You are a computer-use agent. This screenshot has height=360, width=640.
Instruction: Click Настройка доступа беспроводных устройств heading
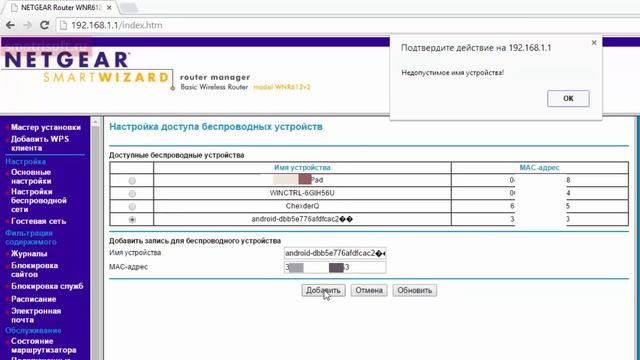tap(216, 127)
